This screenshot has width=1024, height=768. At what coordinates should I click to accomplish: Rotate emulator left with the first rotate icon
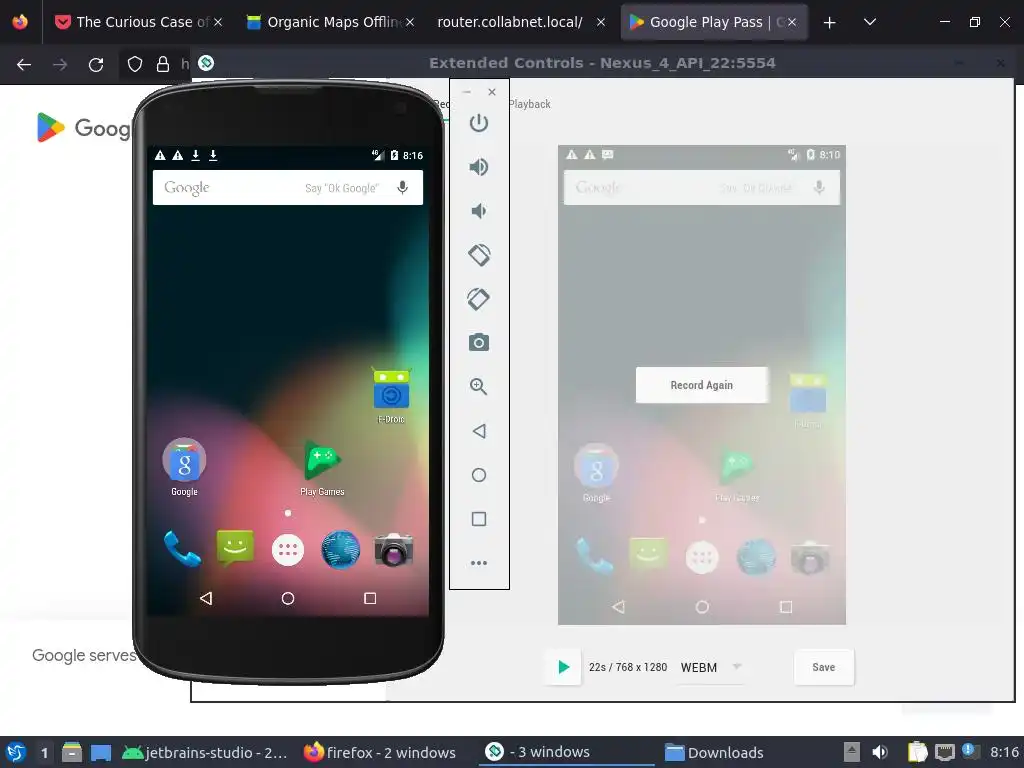479,255
